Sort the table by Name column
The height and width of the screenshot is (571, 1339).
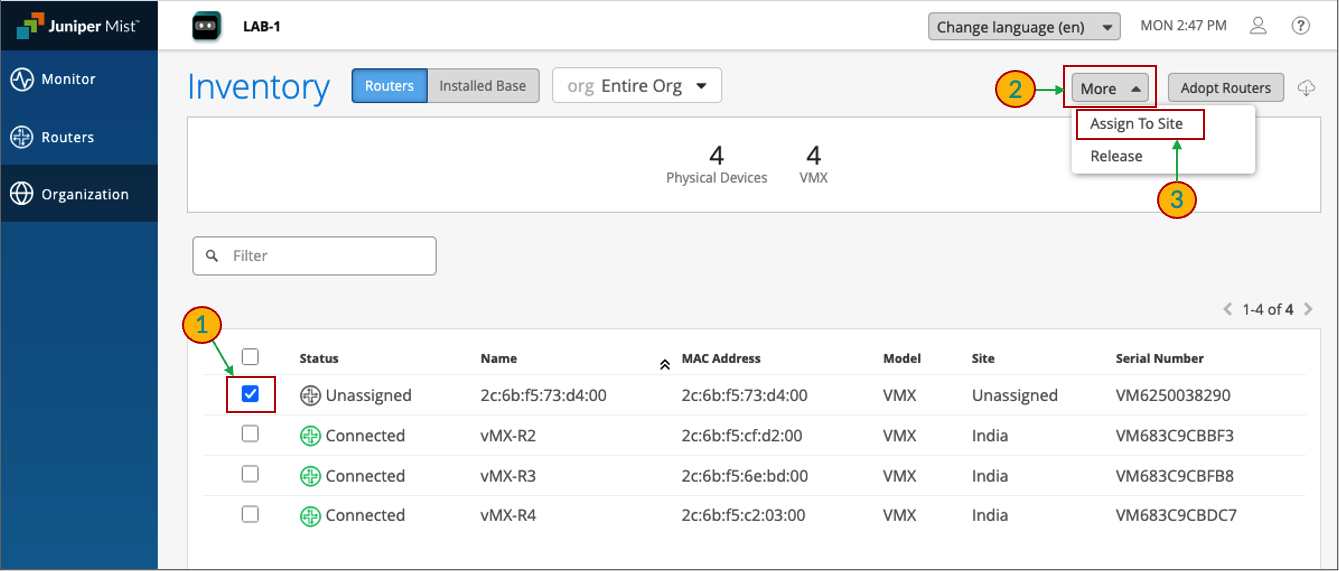click(499, 359)
